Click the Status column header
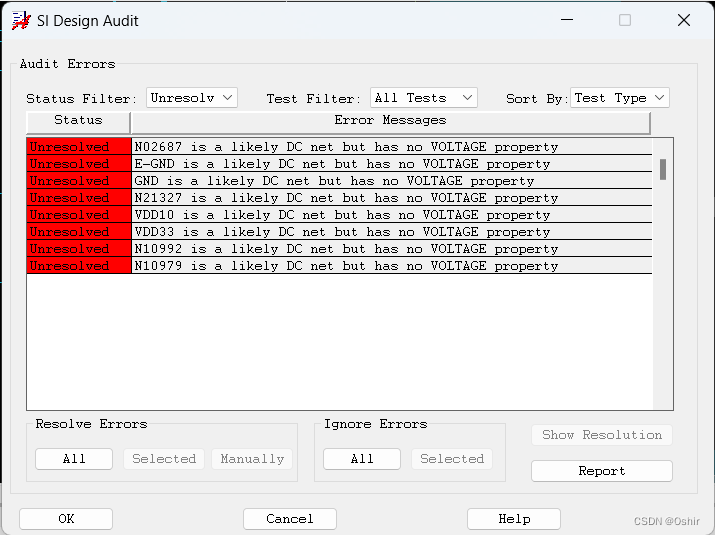The height and width of the screenshot is (535, 715). [x=78, y=121]
